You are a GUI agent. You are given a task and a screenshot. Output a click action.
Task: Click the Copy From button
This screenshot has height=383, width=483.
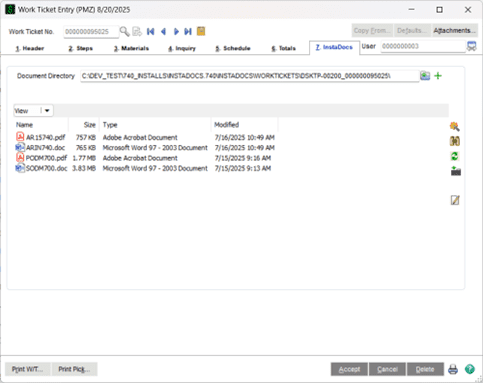(372, 31)
